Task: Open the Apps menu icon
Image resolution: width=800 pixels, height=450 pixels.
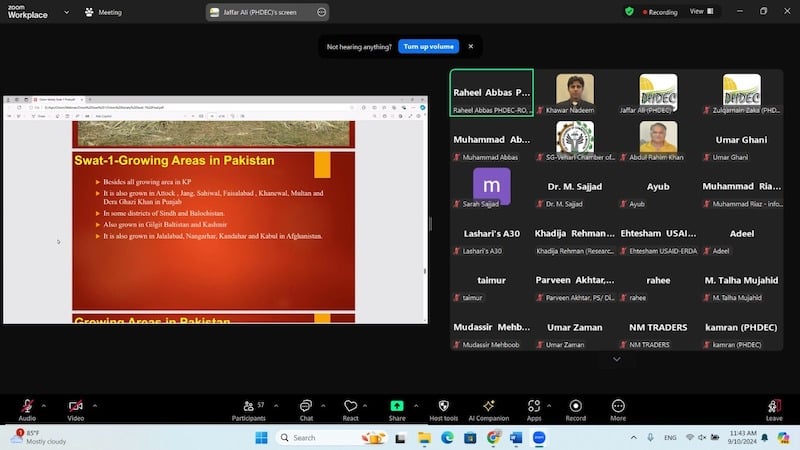Action: (x=533, y=406)
